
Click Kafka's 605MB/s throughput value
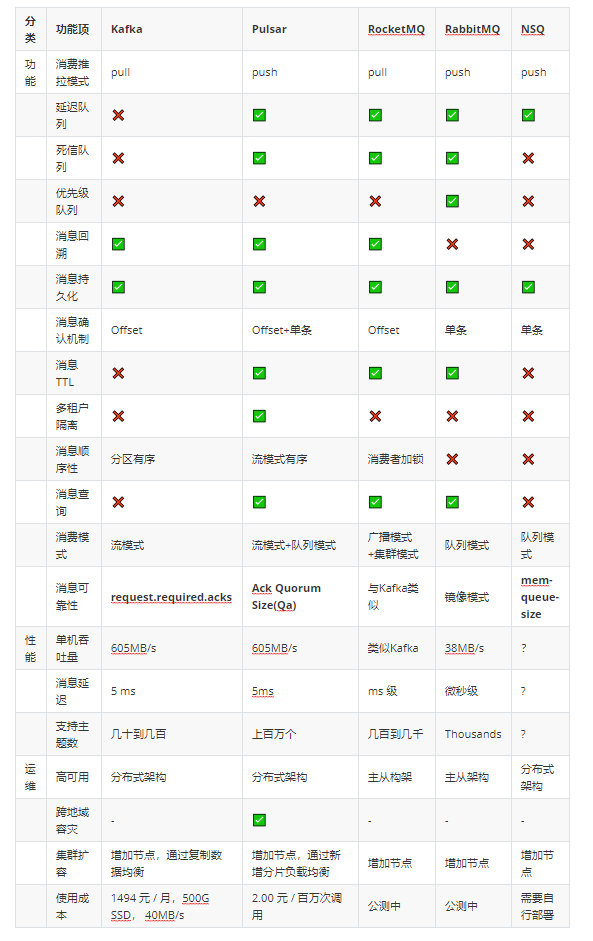[133, 648]
